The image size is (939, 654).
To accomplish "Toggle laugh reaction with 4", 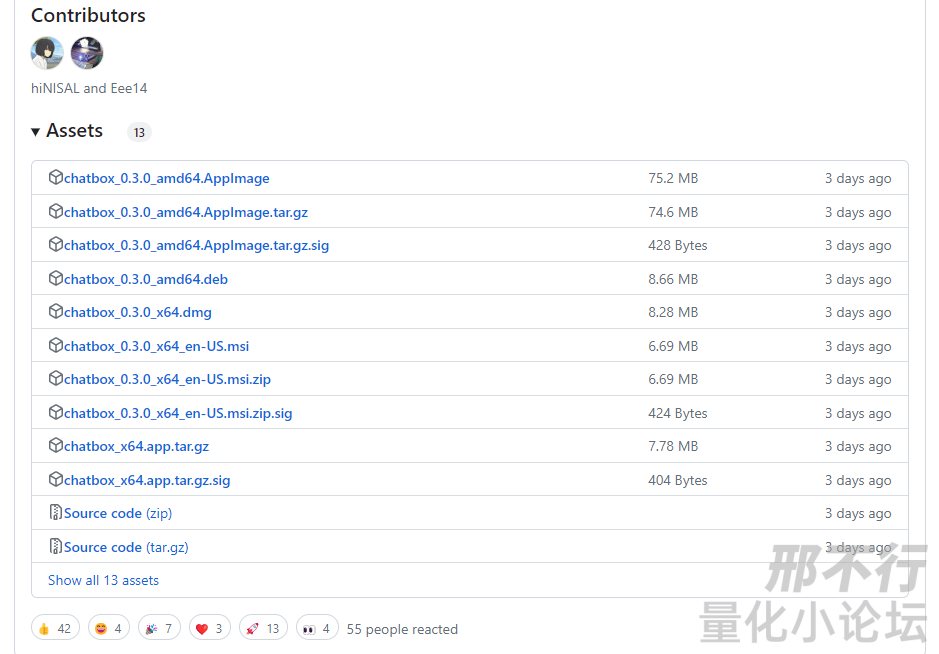I will (109, 628).
